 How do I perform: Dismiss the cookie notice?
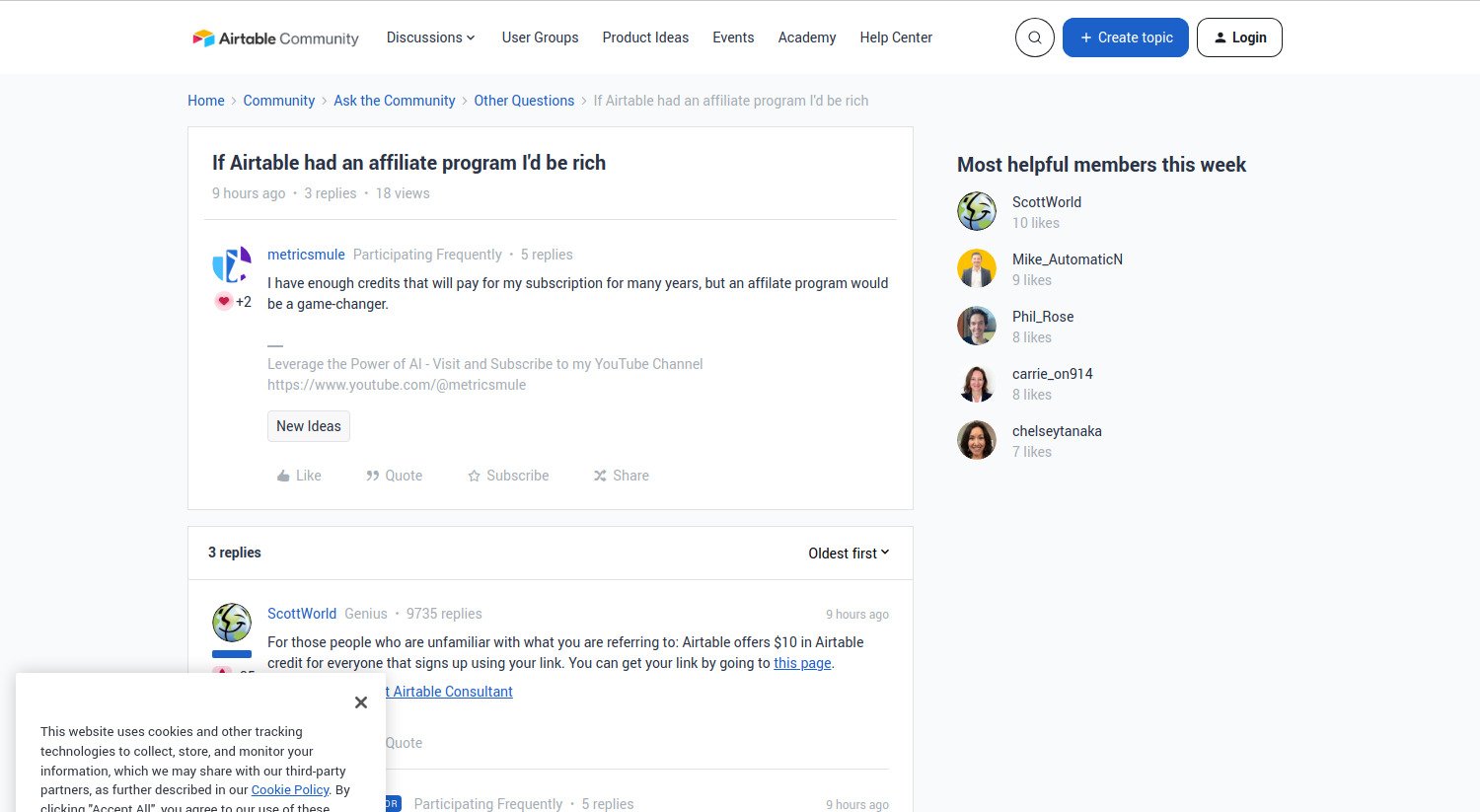point(360,701)
